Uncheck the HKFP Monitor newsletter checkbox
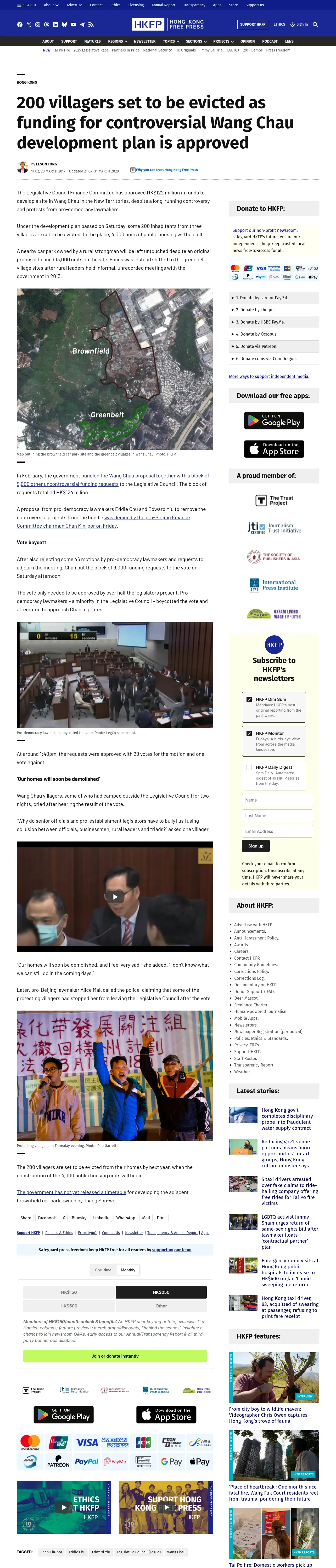336x1568 pixels. [x=249, y=734]
